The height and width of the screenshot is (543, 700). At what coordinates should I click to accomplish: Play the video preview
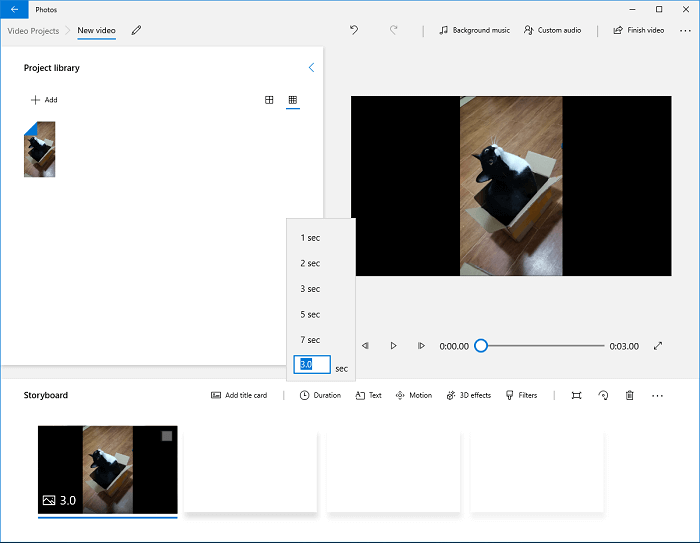coord(393,346)
